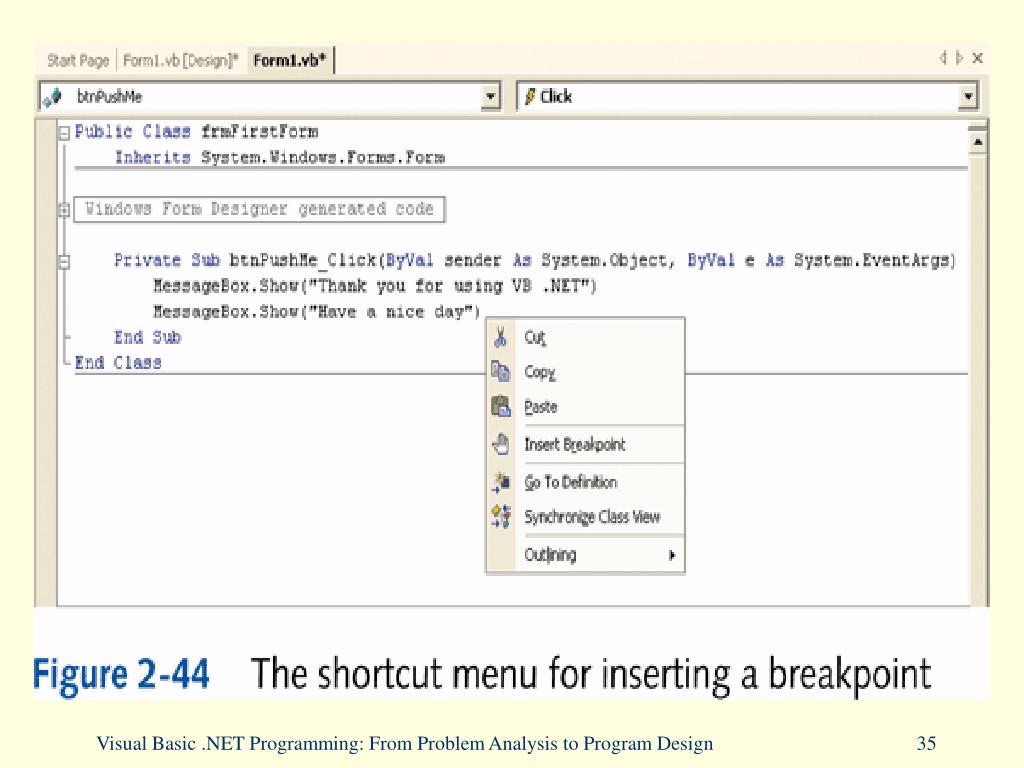Collapse the Public Class frmFirstForm outline
This screenshot has height=768, width=1024.
(64, 132)
